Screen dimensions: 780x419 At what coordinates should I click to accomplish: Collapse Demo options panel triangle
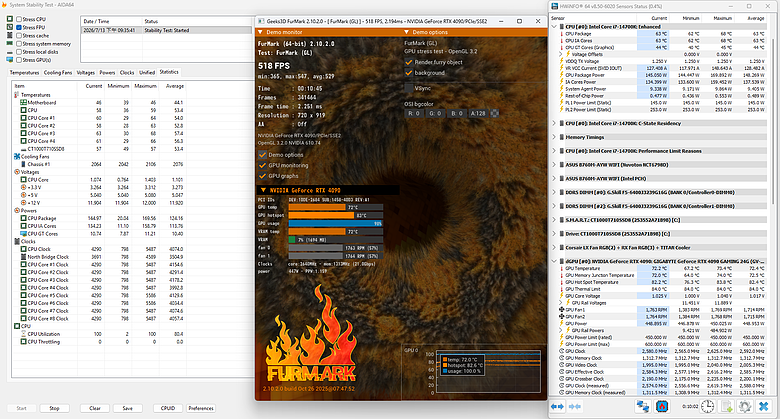[407, 32]
